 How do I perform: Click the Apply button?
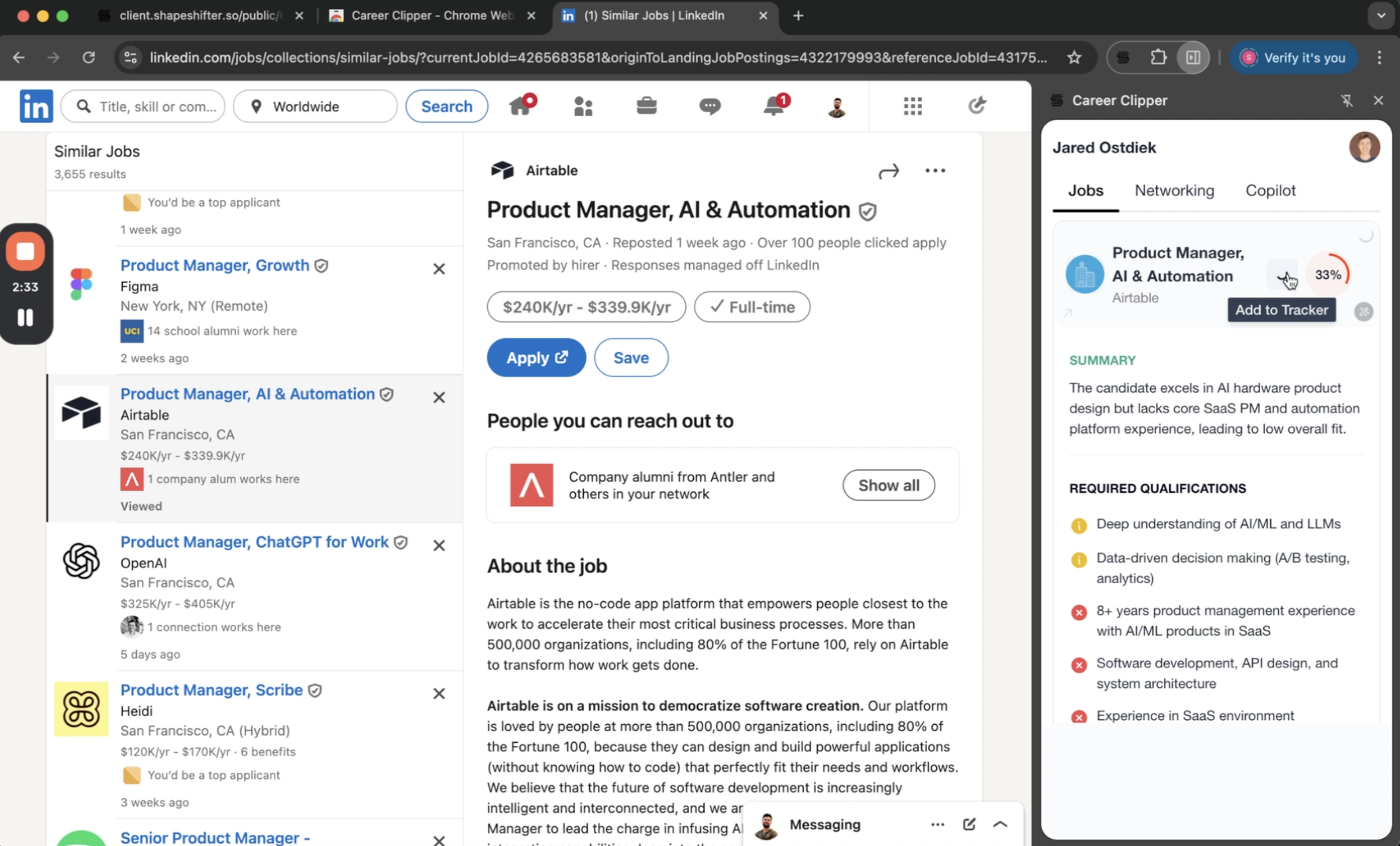[536, 358]
